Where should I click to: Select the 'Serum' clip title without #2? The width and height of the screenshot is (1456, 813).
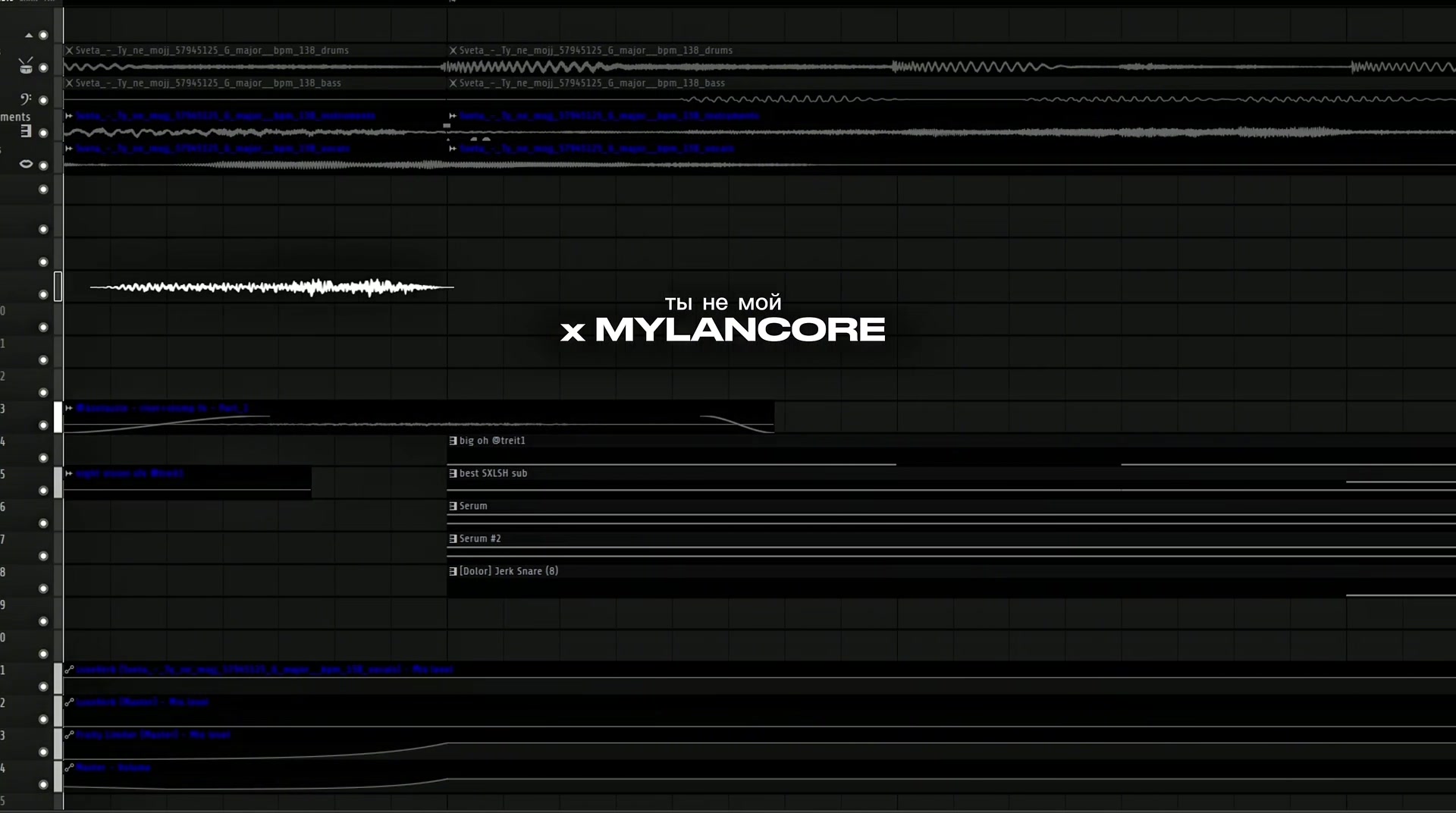click(x=473, y=506)
